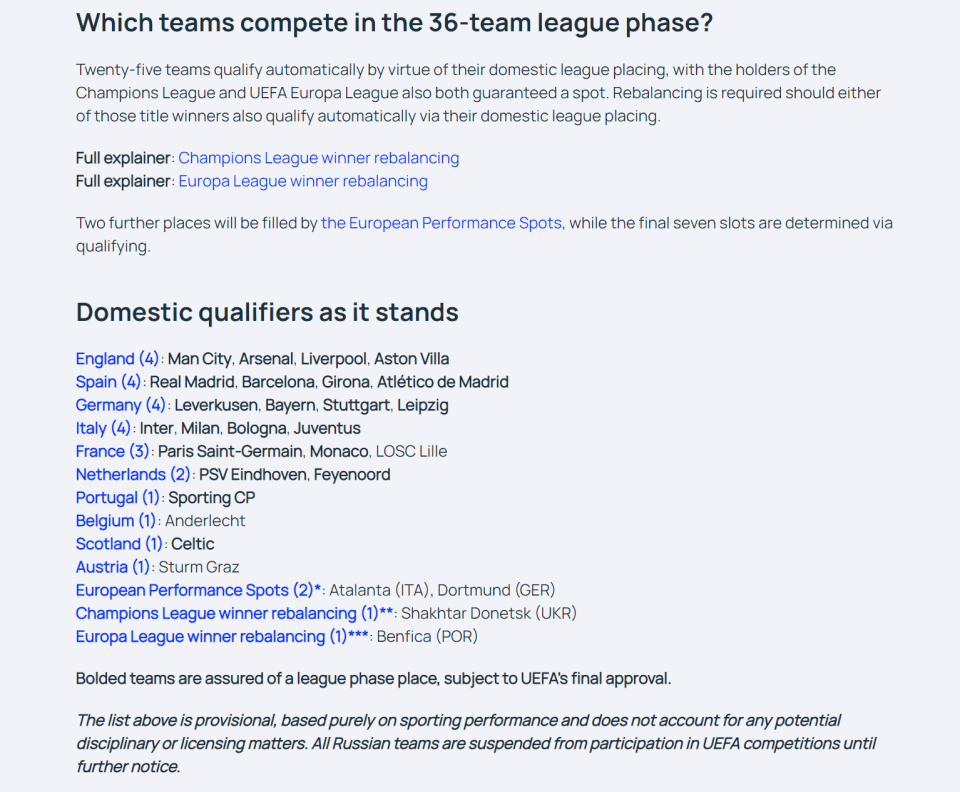Screen dimensions: 960x792
Task: Follow the France (3) link
Action: [113, 452]
